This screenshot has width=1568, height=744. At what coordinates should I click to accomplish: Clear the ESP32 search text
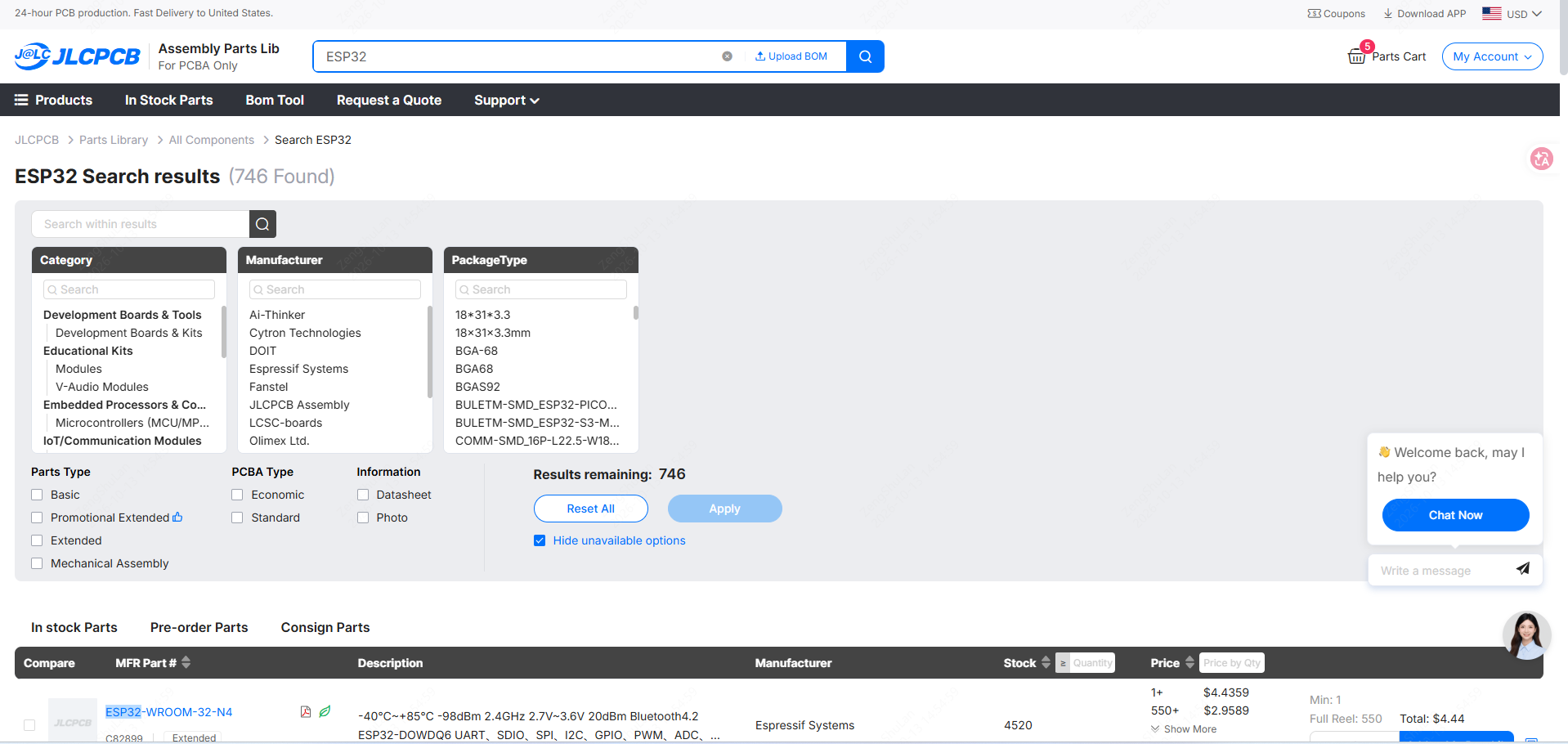(727, 56)
